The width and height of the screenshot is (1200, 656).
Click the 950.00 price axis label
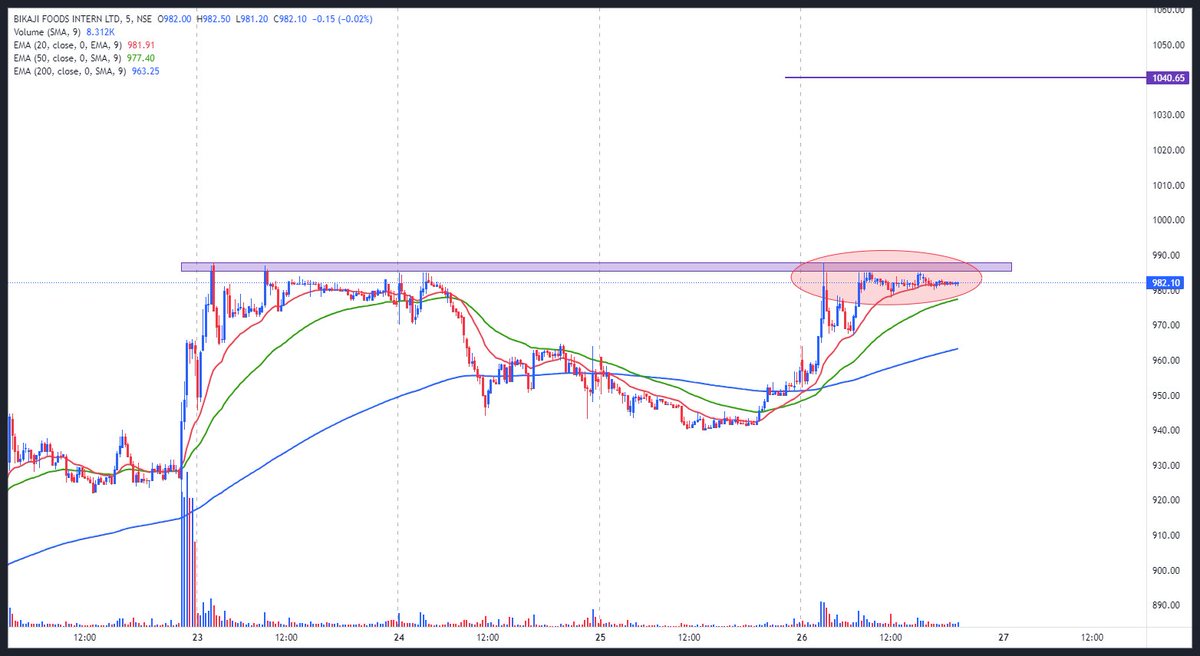point(1165,395)
